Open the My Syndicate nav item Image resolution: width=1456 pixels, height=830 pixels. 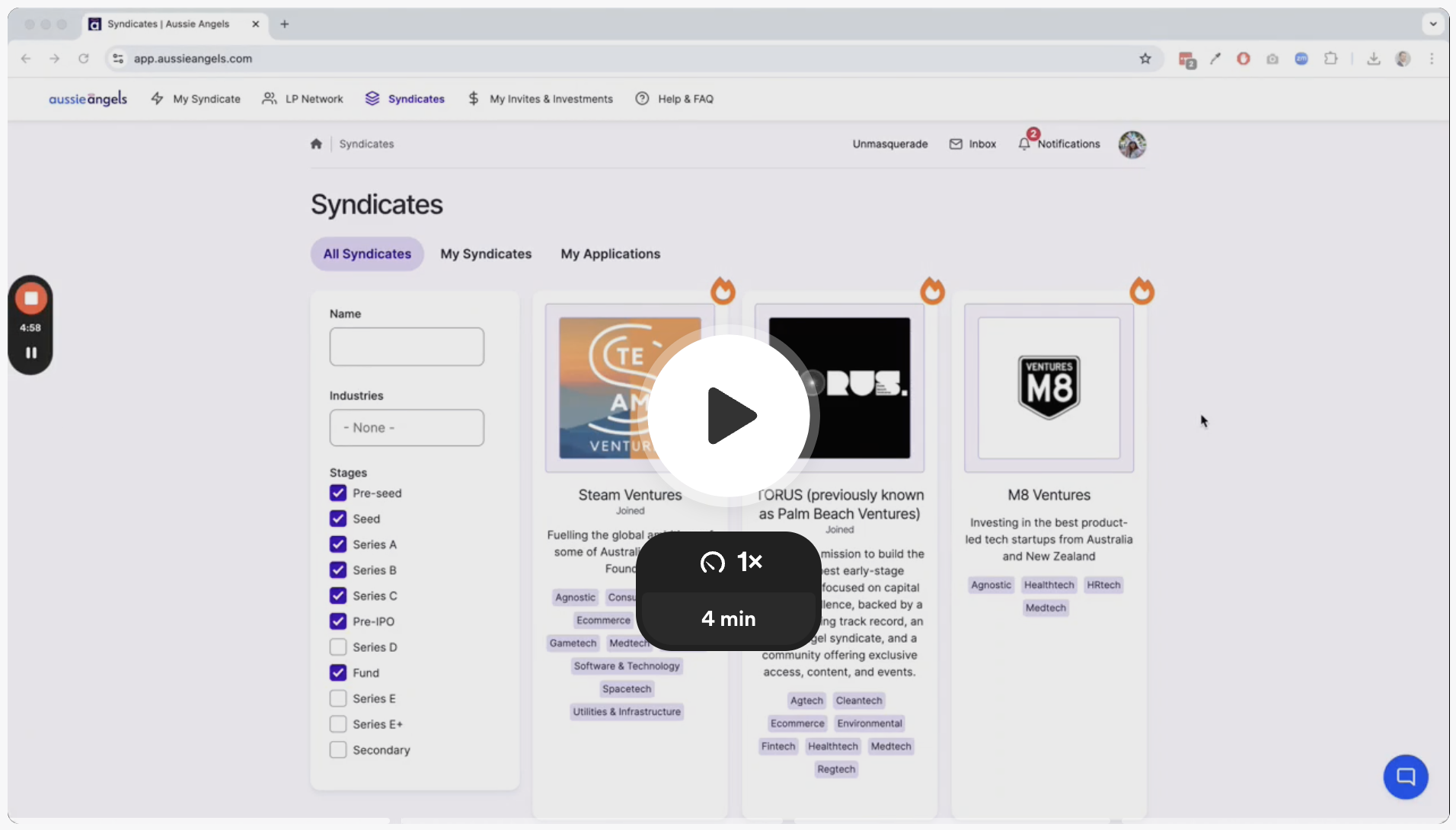coord(196,99)
